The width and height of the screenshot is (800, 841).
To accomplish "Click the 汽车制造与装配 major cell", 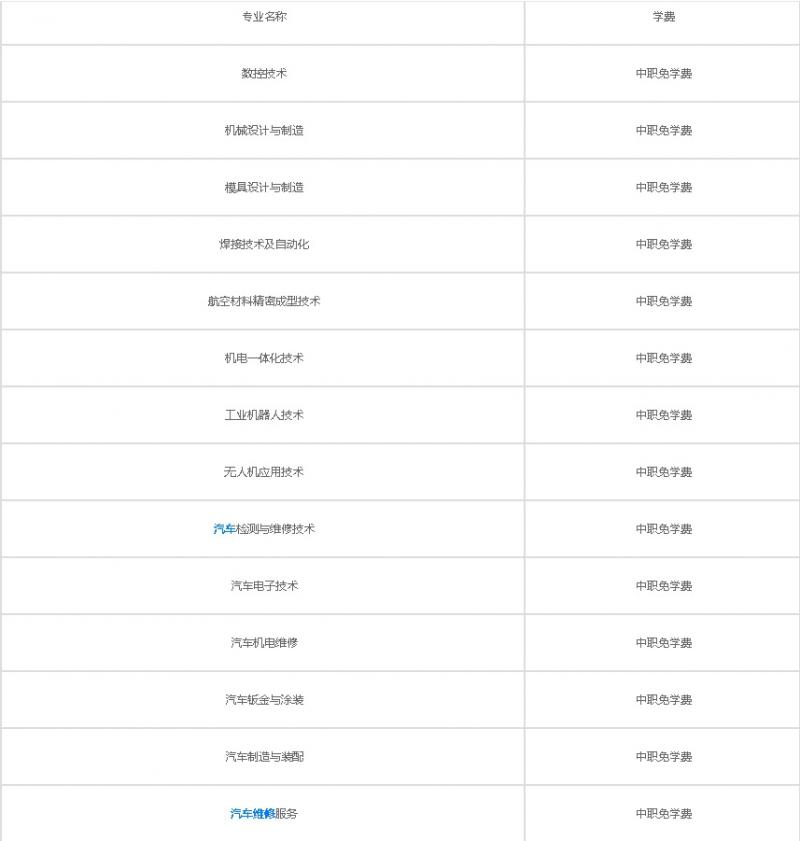I will (x=264, y=756).
